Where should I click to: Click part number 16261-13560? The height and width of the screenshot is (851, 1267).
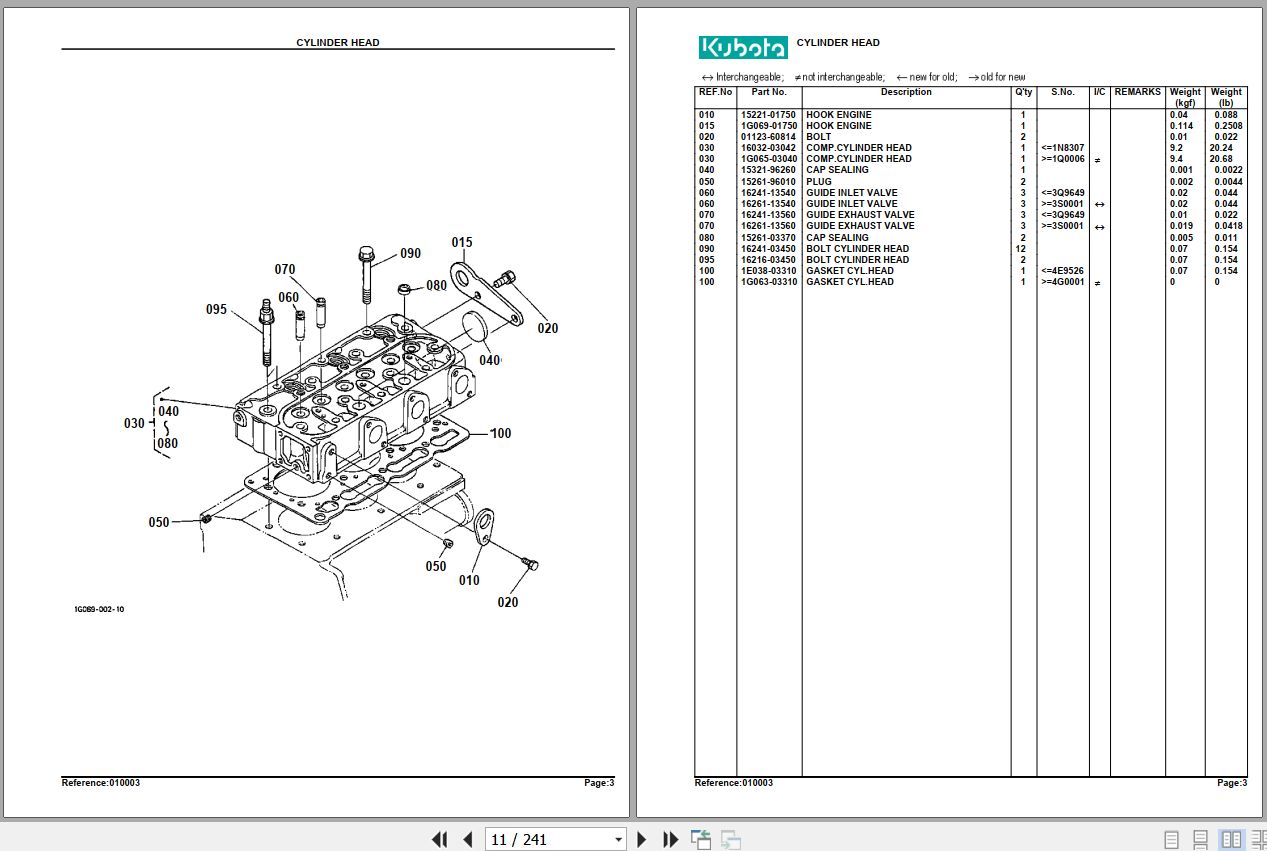(768, 226)
